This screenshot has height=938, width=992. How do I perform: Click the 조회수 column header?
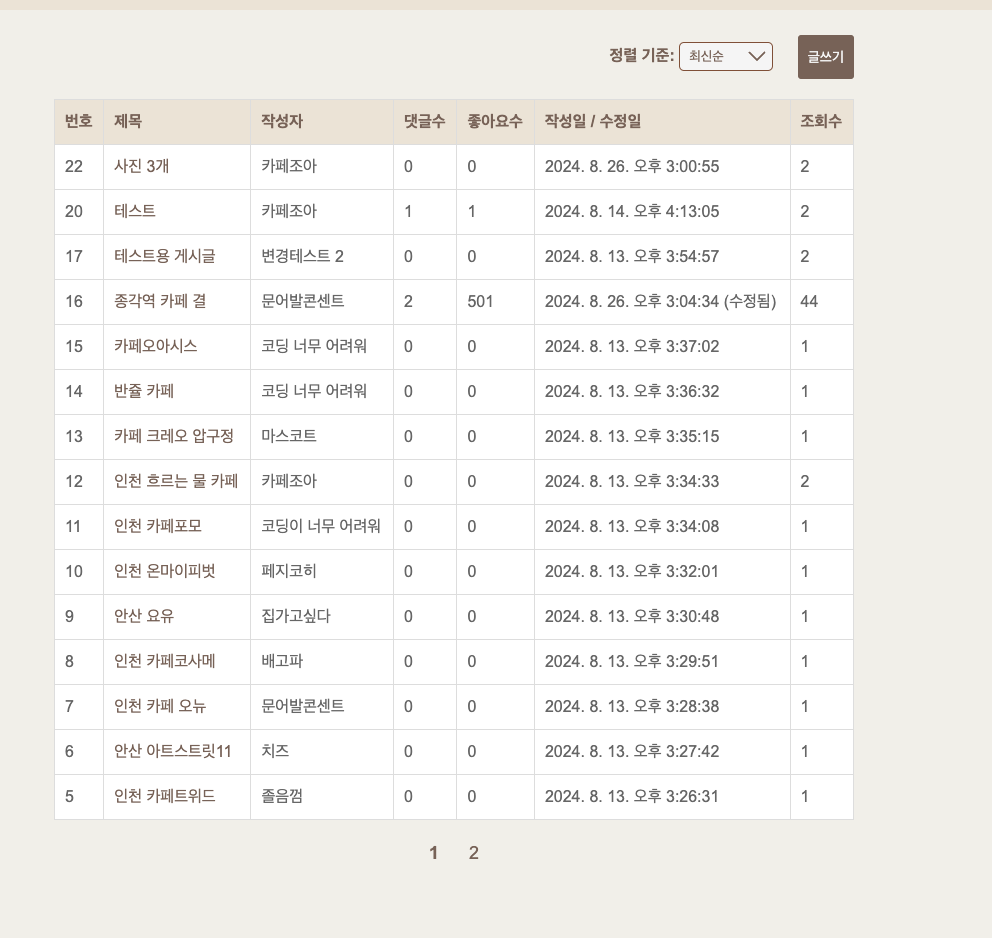[821, 121]
